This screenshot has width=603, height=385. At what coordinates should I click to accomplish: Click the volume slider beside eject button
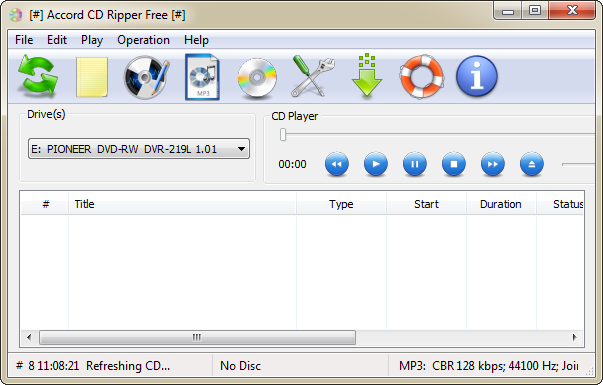(x=579, y=164)
